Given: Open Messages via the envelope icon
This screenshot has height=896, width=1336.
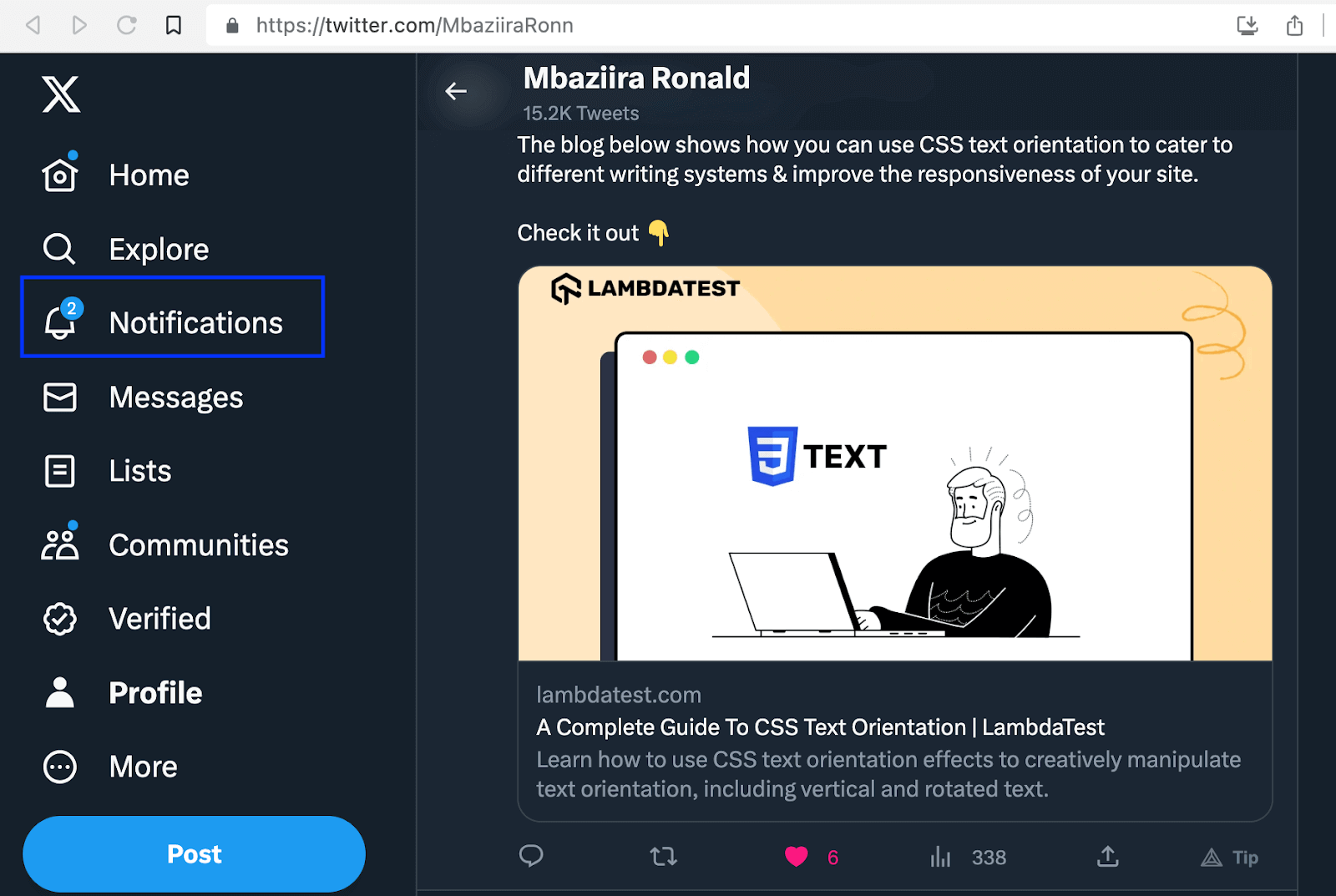Looking at the screenshot, I should pos(59,397).
